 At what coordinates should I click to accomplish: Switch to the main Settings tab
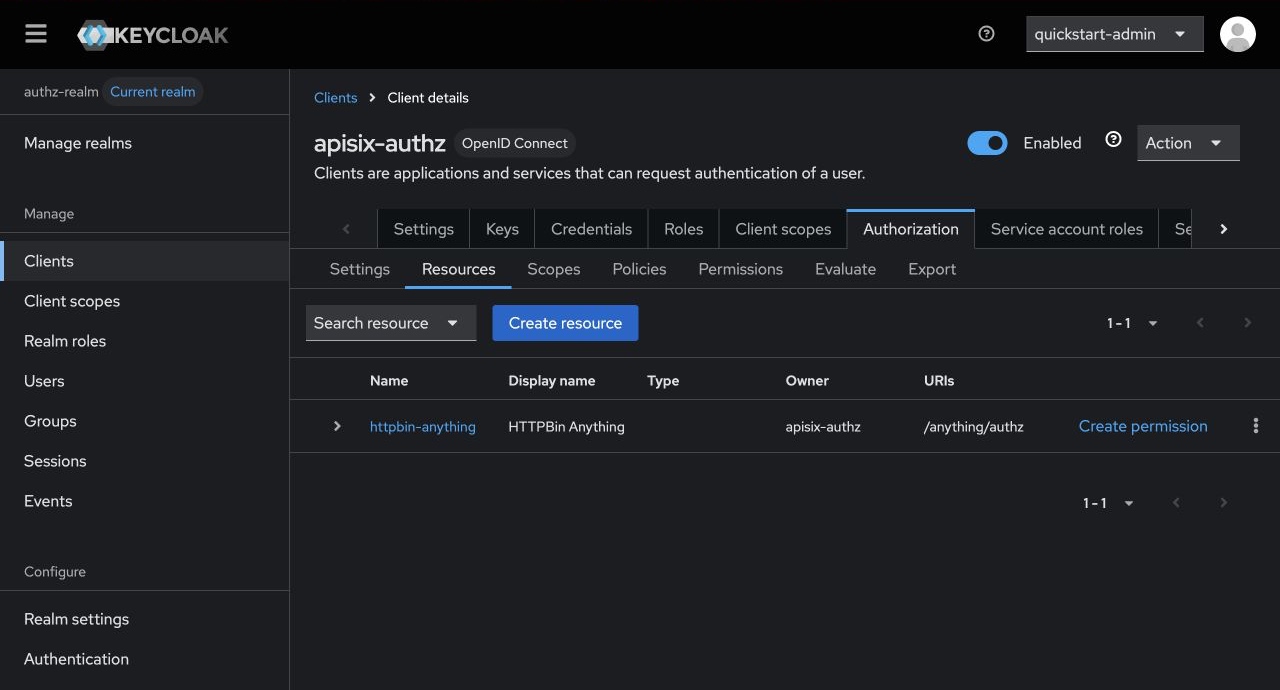pyautogui.click(x=423, y=229)
